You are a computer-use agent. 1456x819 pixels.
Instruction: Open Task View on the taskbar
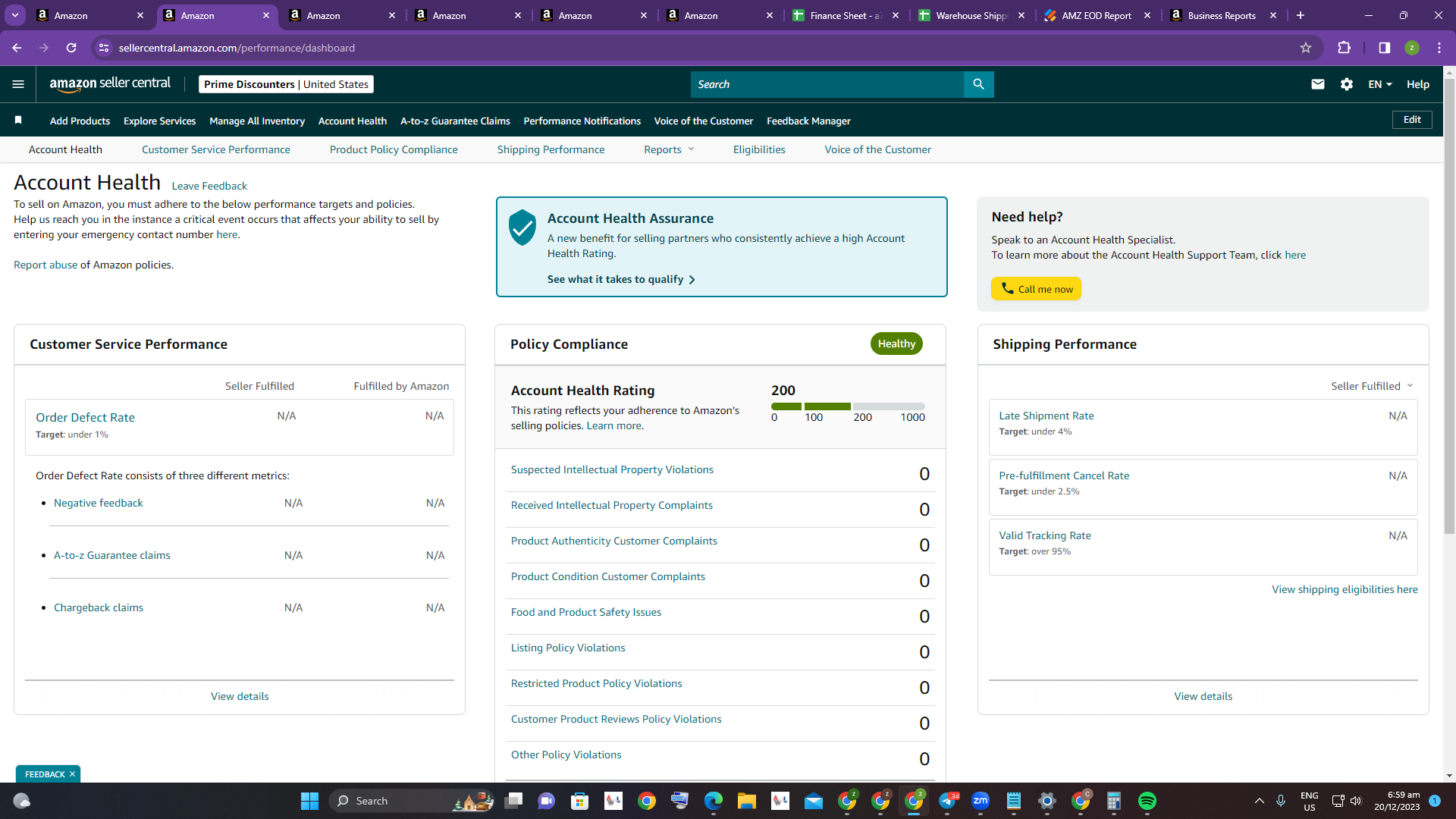tap(513, 801)
